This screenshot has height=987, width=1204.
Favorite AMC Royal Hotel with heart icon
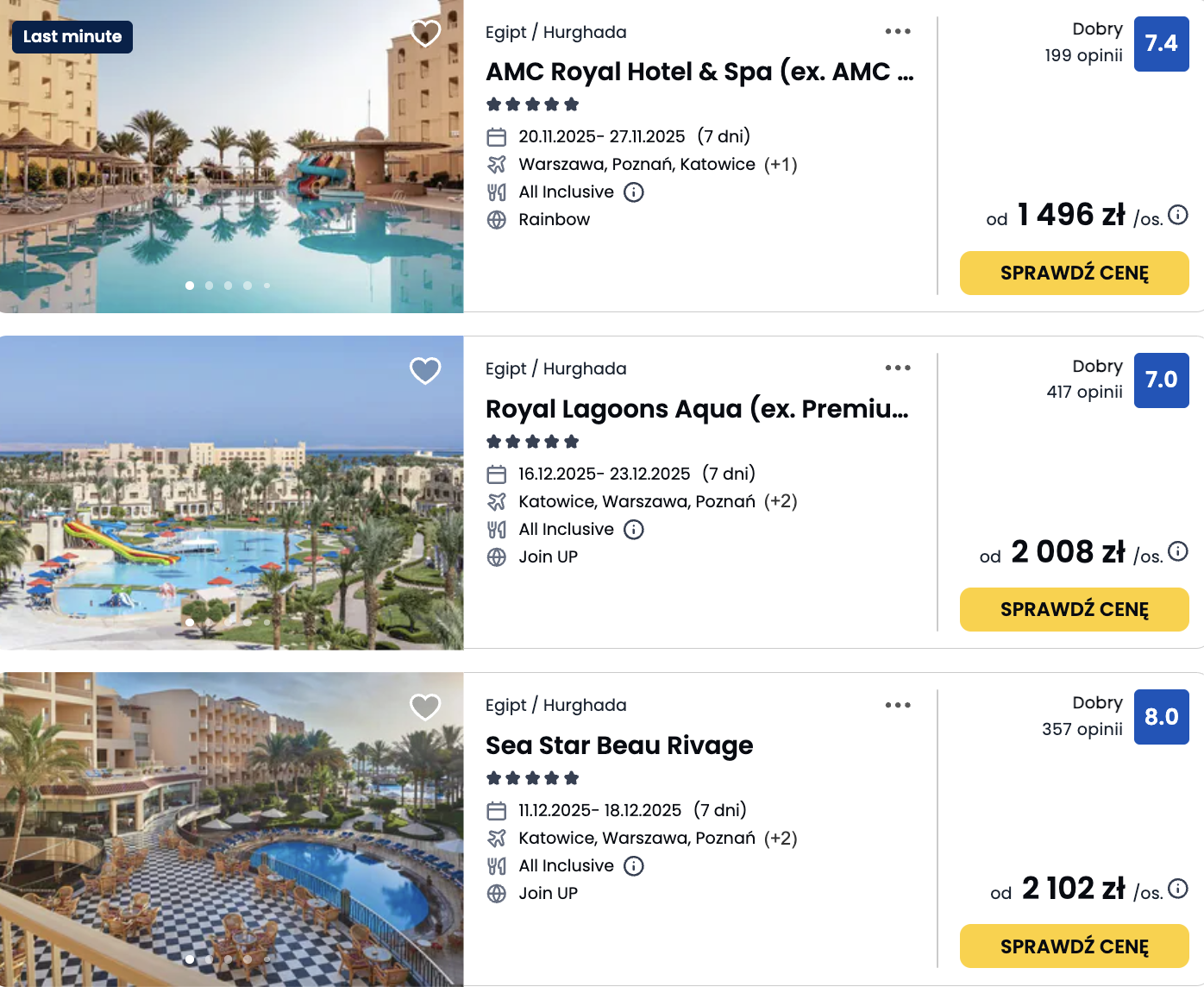(425, 34)
